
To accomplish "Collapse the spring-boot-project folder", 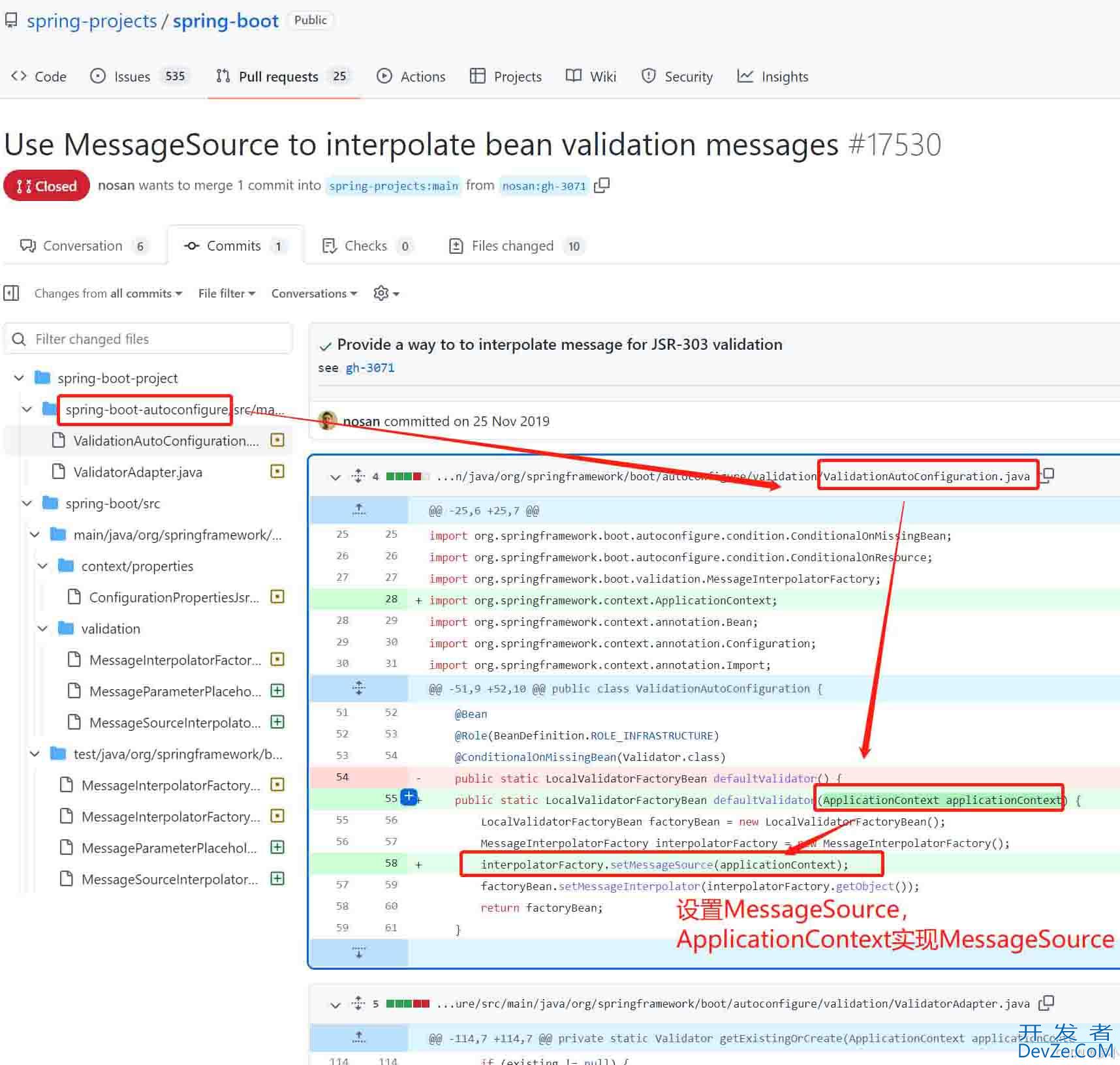I will click(19, 378).
